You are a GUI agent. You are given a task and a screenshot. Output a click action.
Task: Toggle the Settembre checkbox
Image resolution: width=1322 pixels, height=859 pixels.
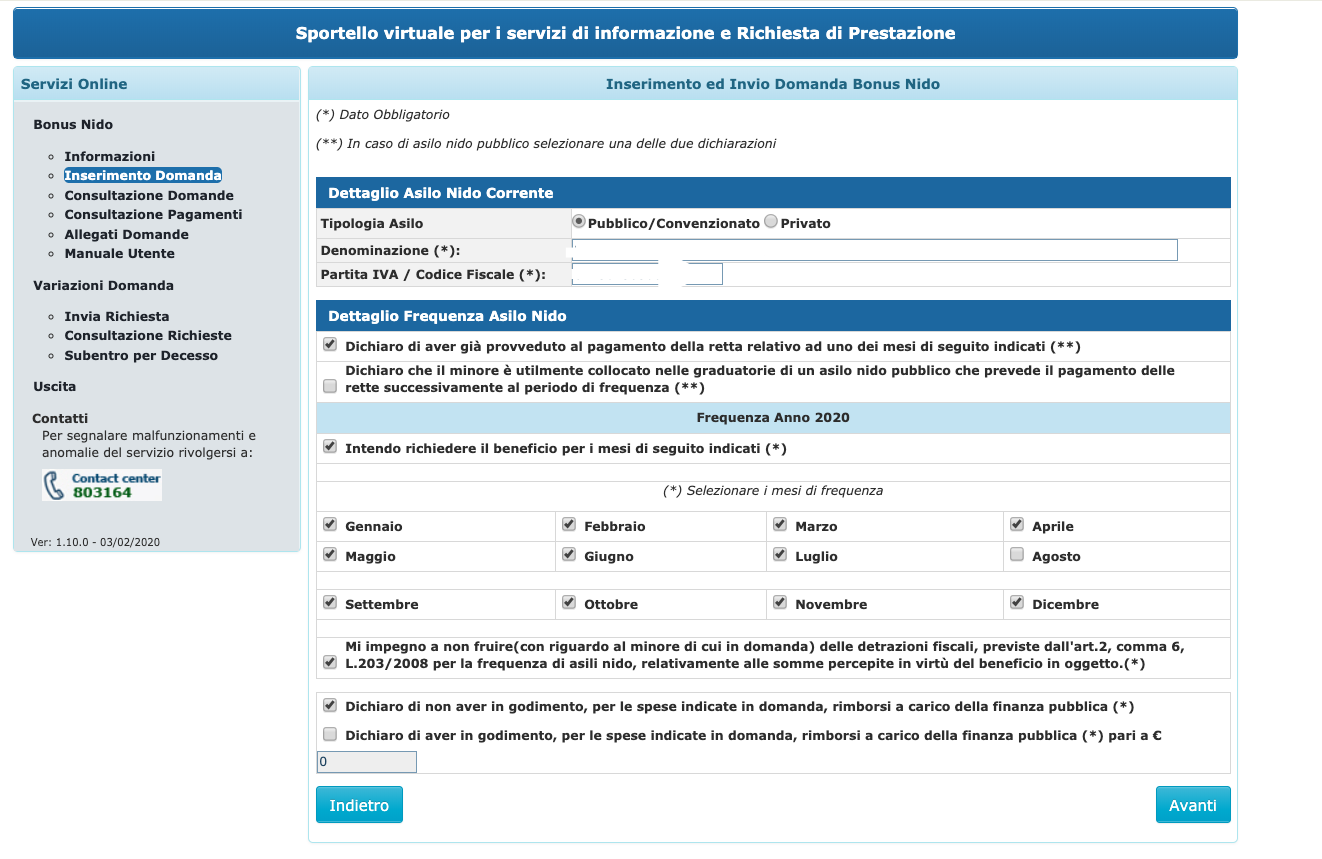(330, 602)
